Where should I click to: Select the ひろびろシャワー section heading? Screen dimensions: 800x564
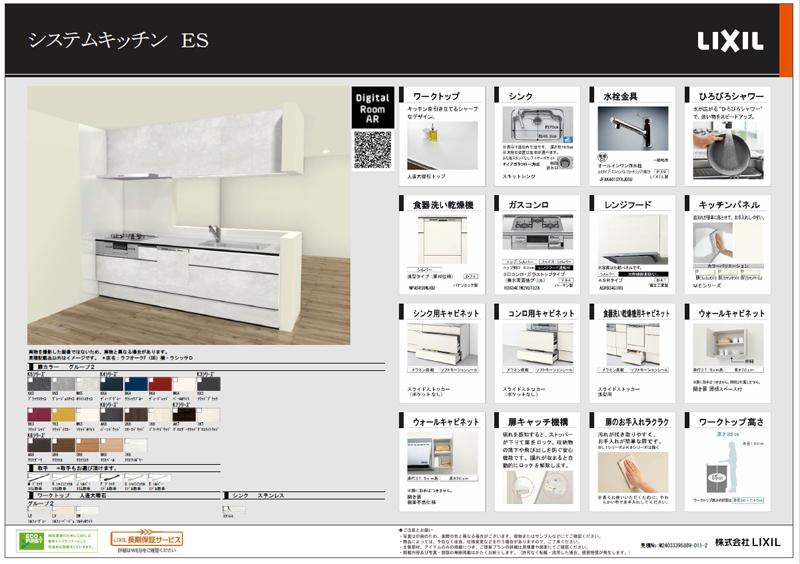click(x=730, y=96)
